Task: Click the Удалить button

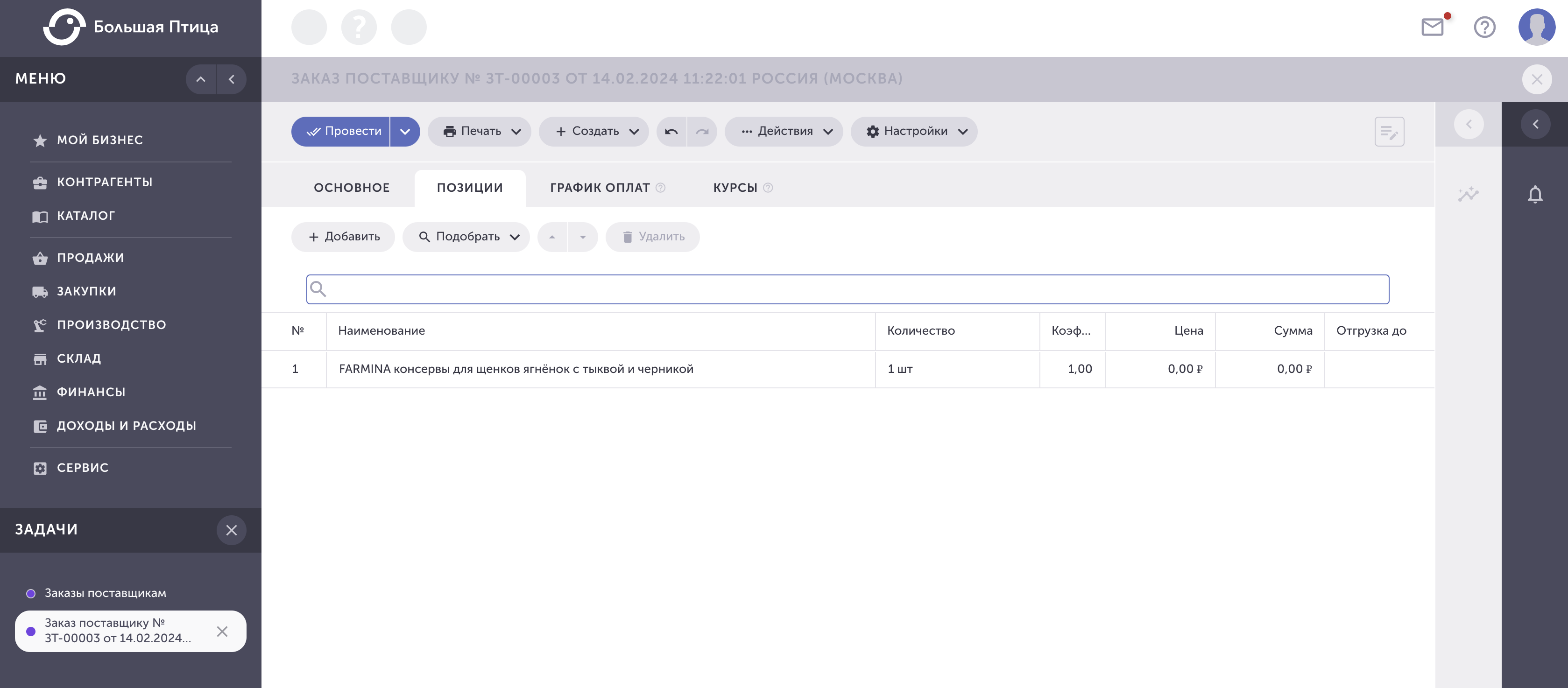Action: point(652,237)
